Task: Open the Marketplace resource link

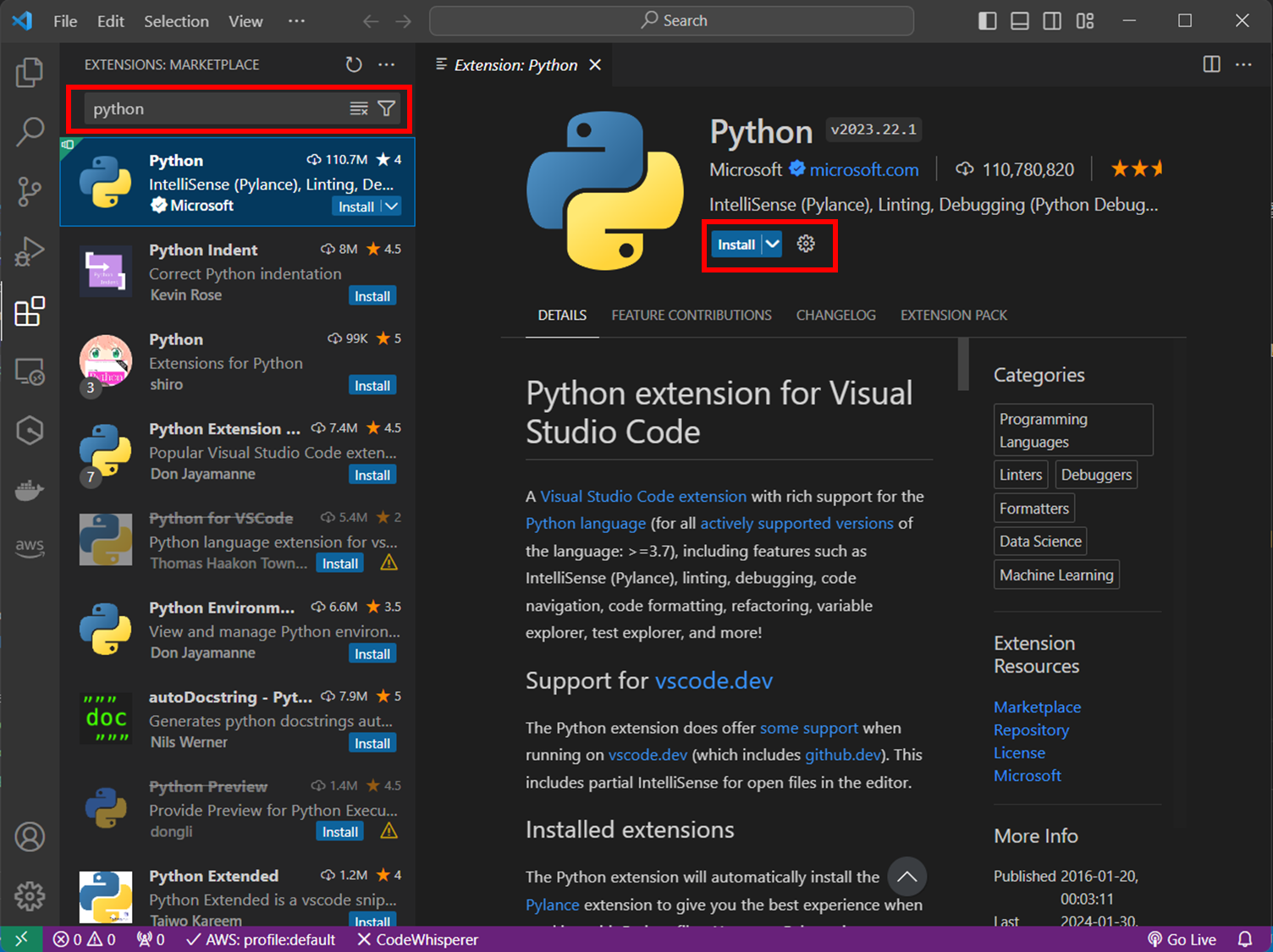Action: point(1037,707)
